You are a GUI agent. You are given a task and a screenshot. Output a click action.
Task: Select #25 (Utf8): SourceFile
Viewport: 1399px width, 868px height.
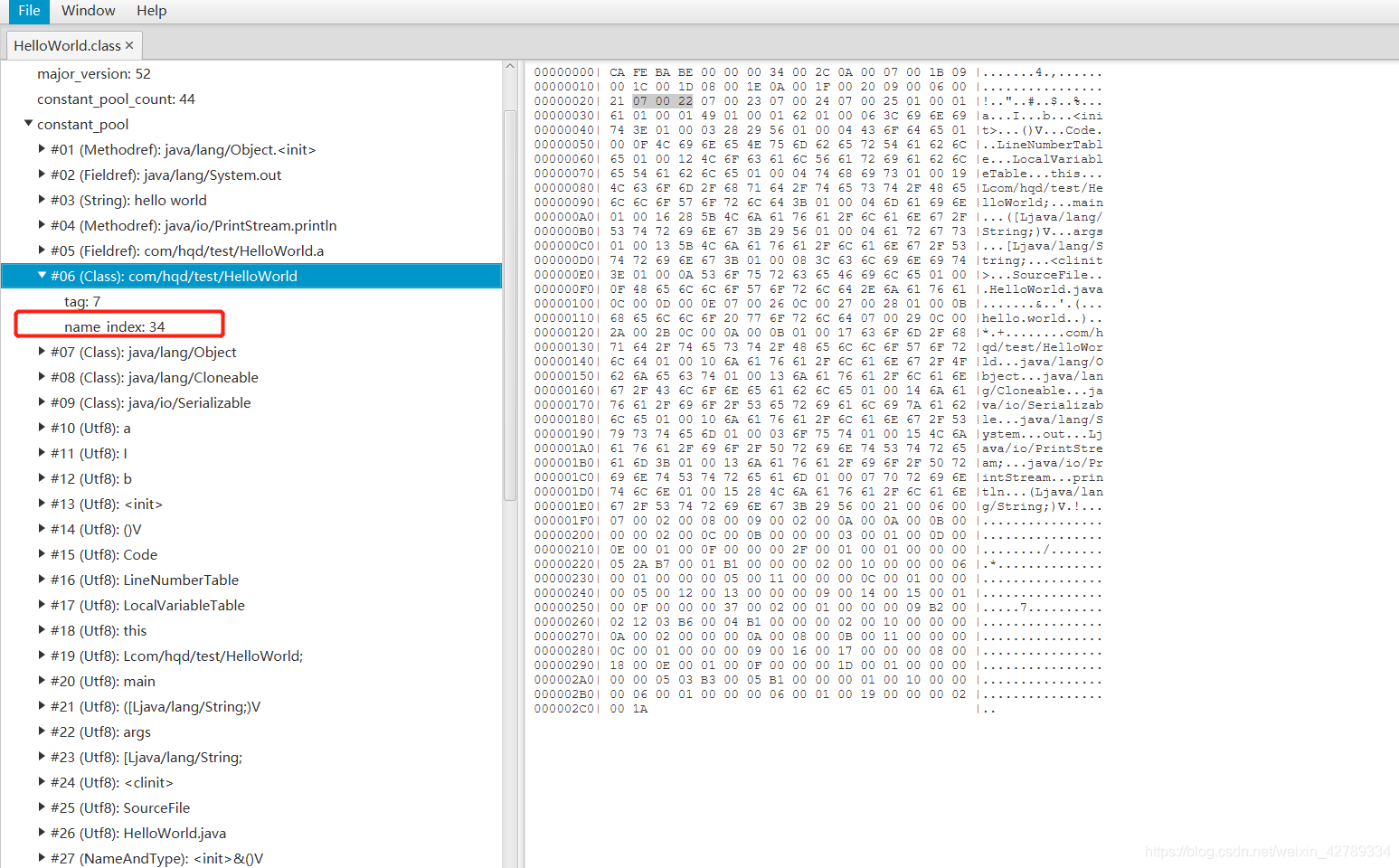click(120, 807)
